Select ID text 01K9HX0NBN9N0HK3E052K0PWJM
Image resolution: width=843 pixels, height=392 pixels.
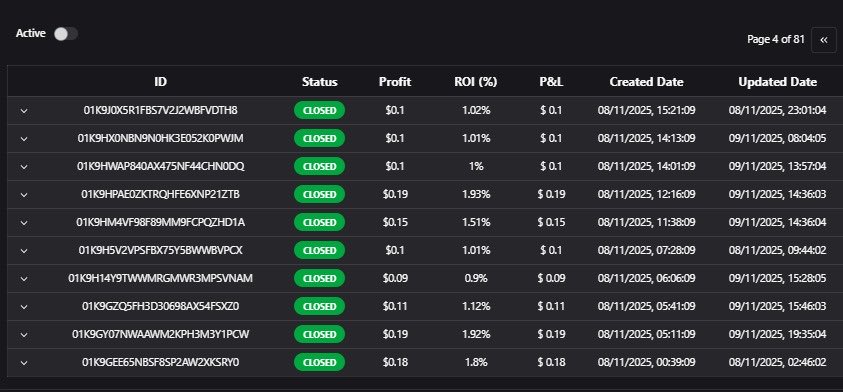[x=160, y=138]
